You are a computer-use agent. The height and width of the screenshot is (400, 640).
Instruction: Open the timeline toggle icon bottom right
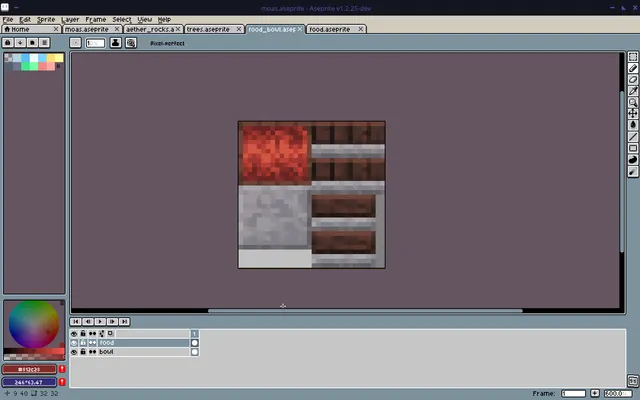tap(633, 380)
